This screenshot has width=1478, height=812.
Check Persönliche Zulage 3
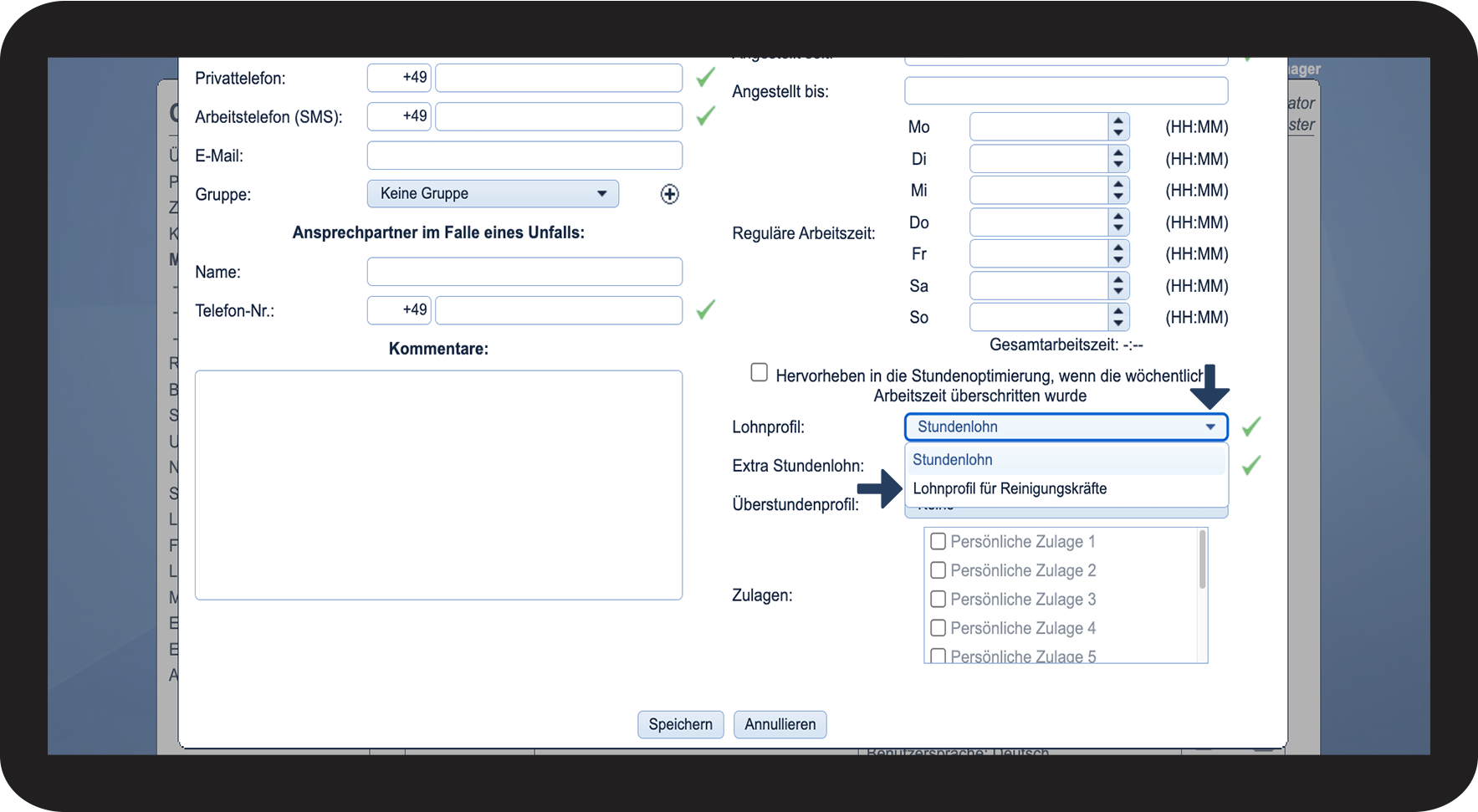[938, 599]
